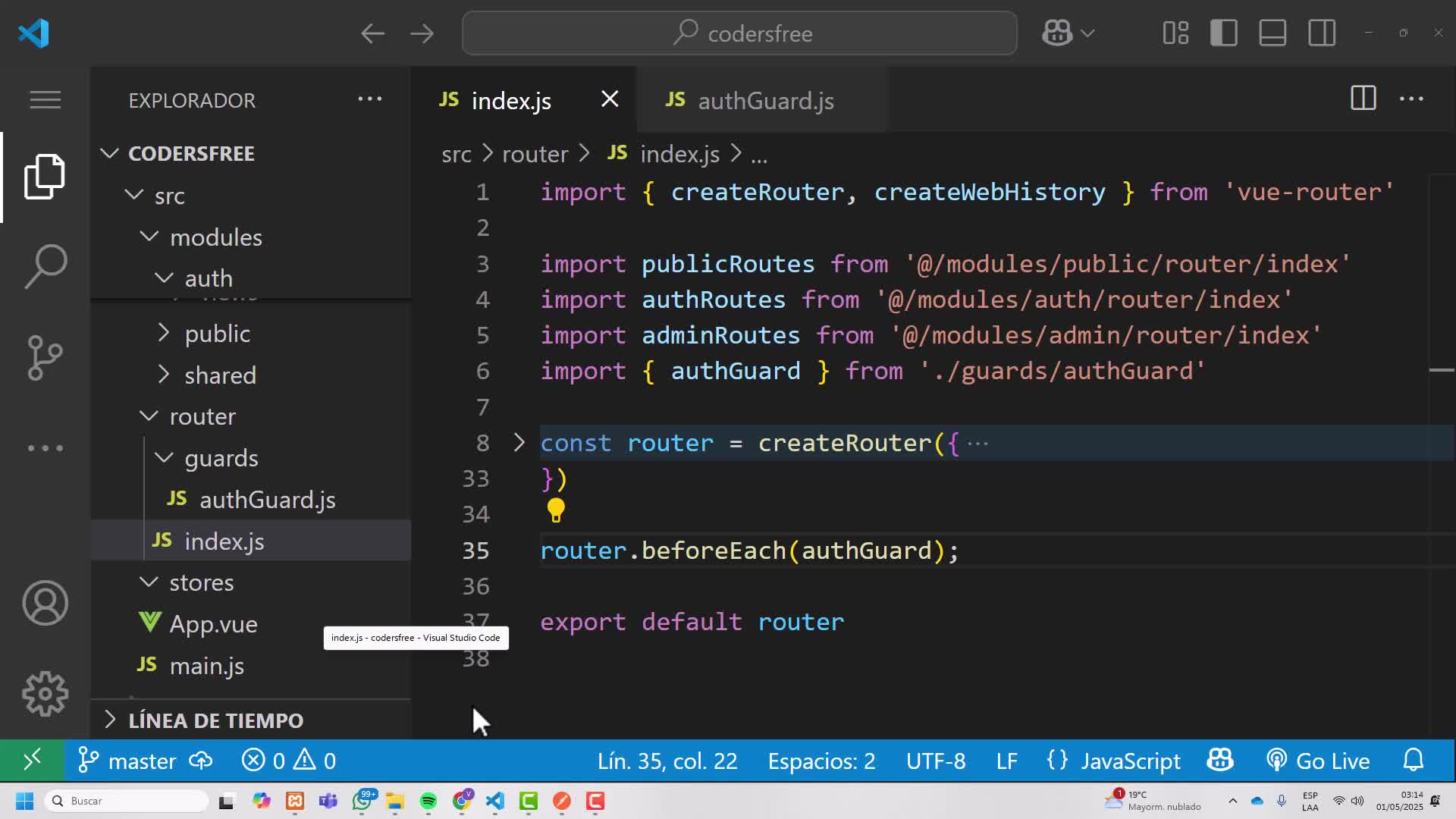Open the Accounts menu icon
The width and height of the screenshot is (1456, 819).
(45, 604)
